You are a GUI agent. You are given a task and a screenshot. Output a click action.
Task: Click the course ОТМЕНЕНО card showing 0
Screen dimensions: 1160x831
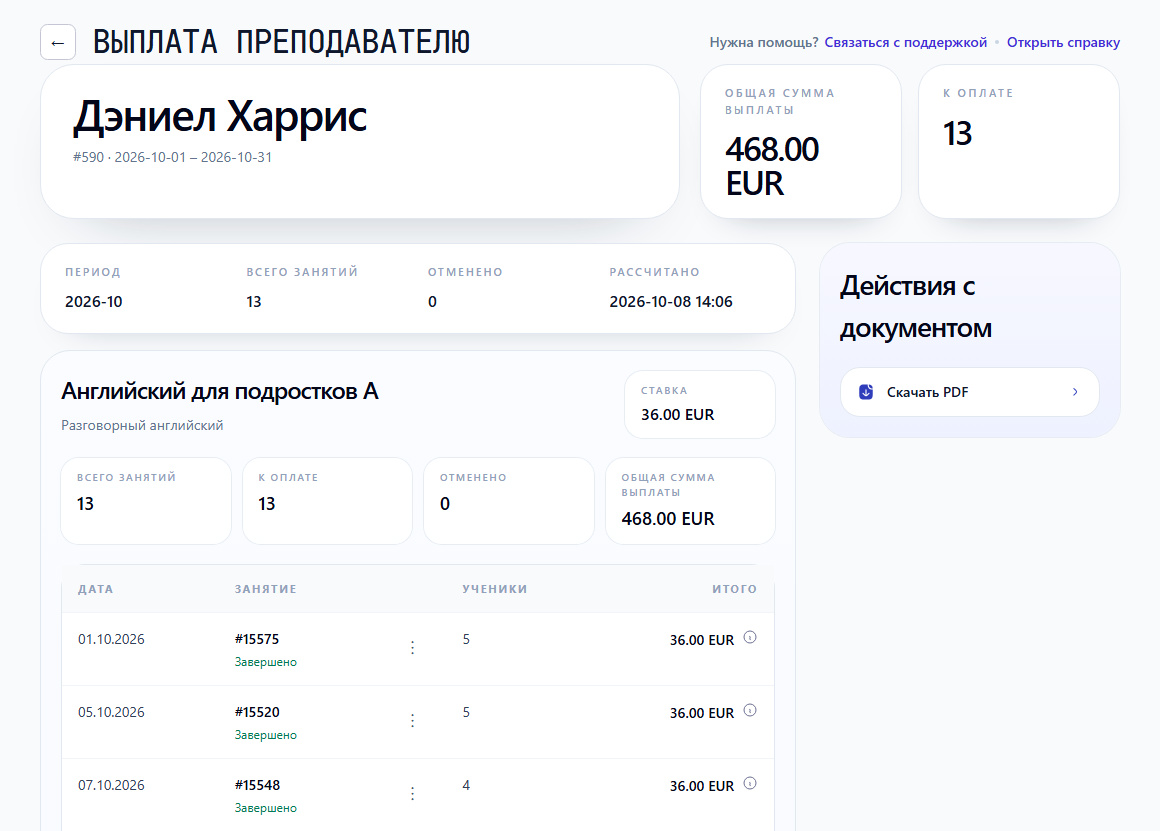(x=509, y=501)
